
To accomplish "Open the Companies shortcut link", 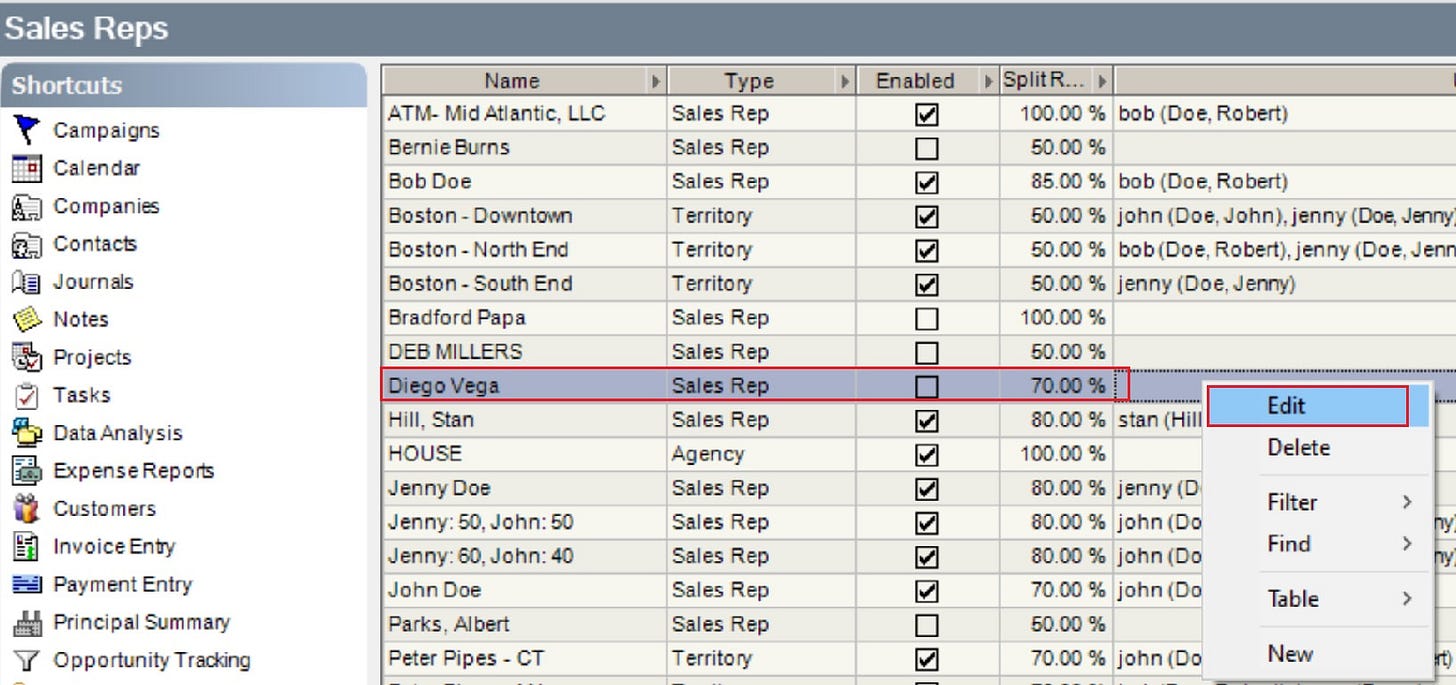I will [106, 206].
